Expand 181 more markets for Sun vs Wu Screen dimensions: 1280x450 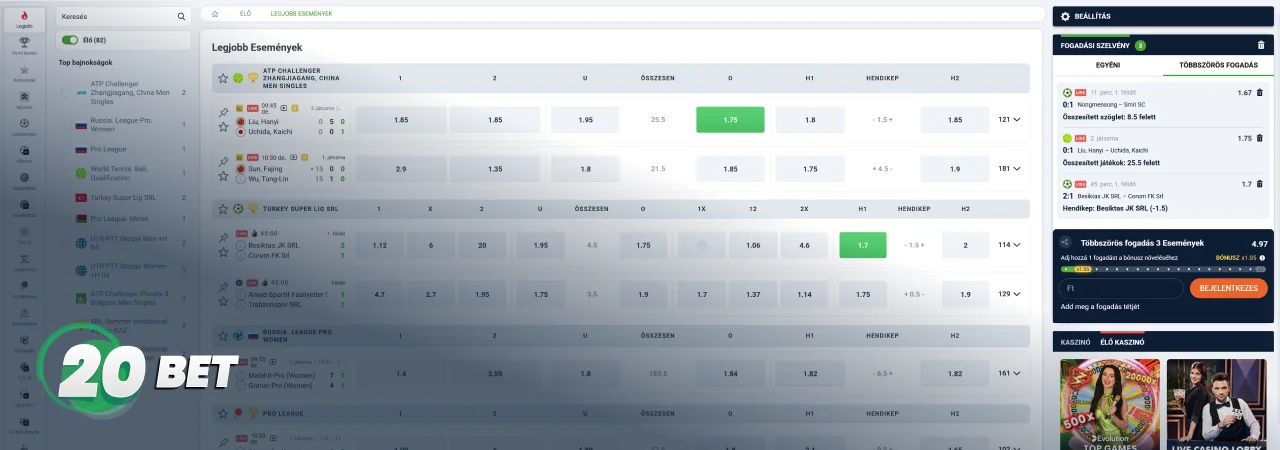[1009, 169]
